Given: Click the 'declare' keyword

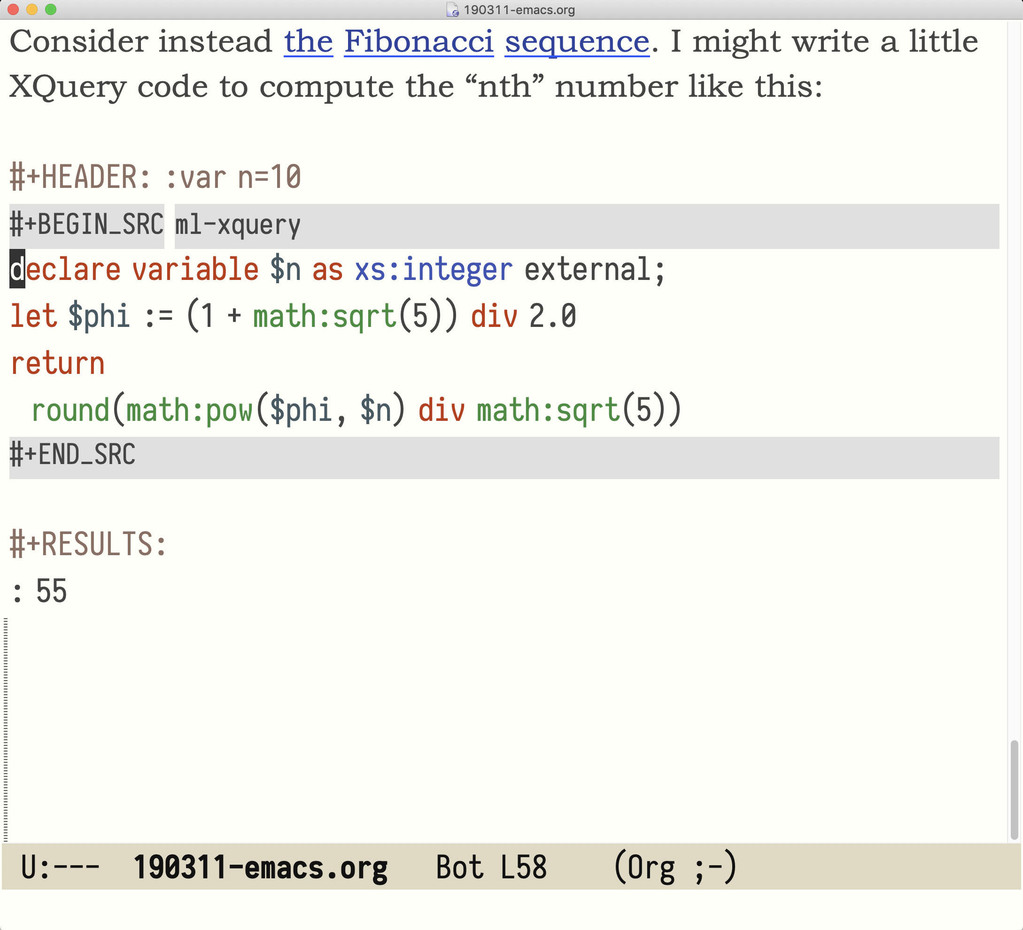Looking at the screenshot, I should click(x=65, y=270).
